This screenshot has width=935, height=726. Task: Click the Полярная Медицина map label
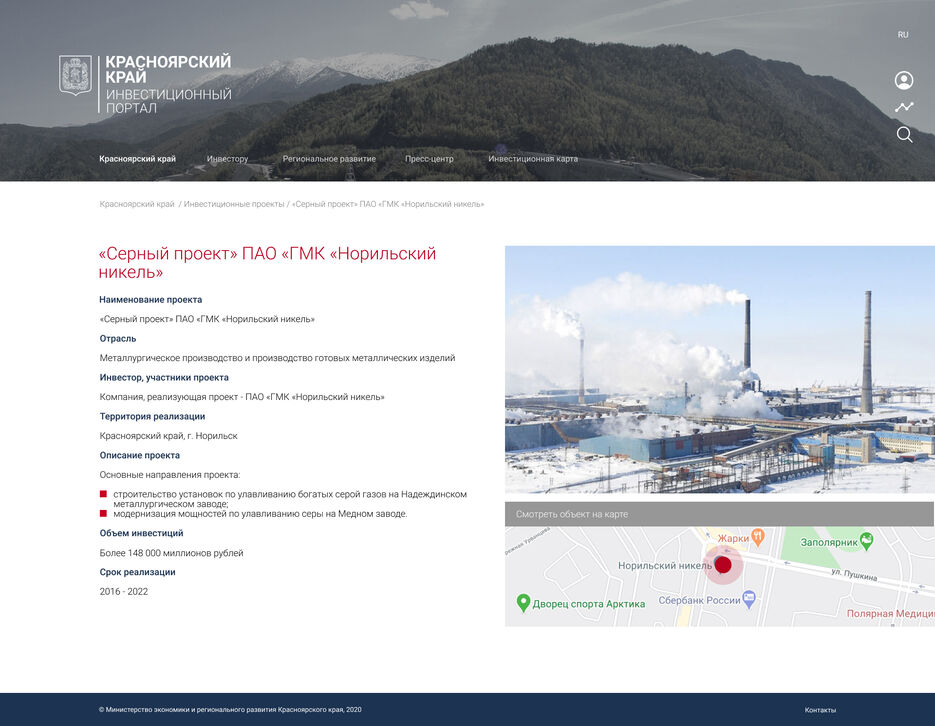tap(890, 613)
